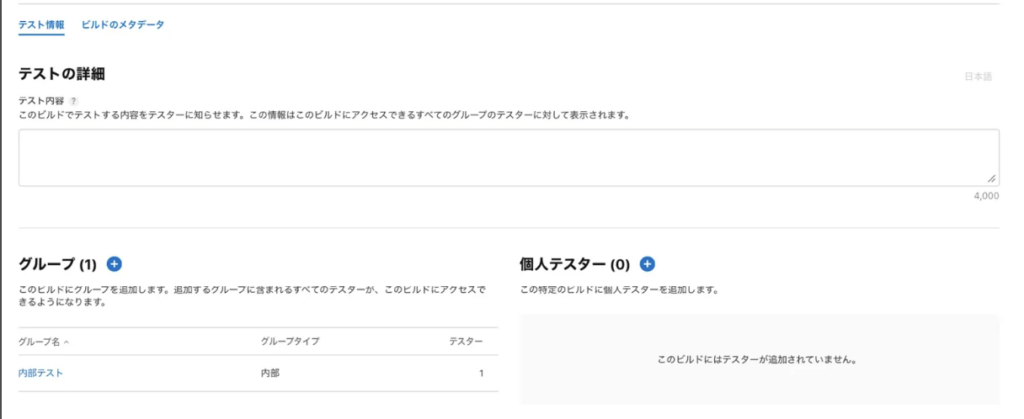1024x419 pixels.
Task: Click the empty individual testers placeholder box
Action: point(759,358)
